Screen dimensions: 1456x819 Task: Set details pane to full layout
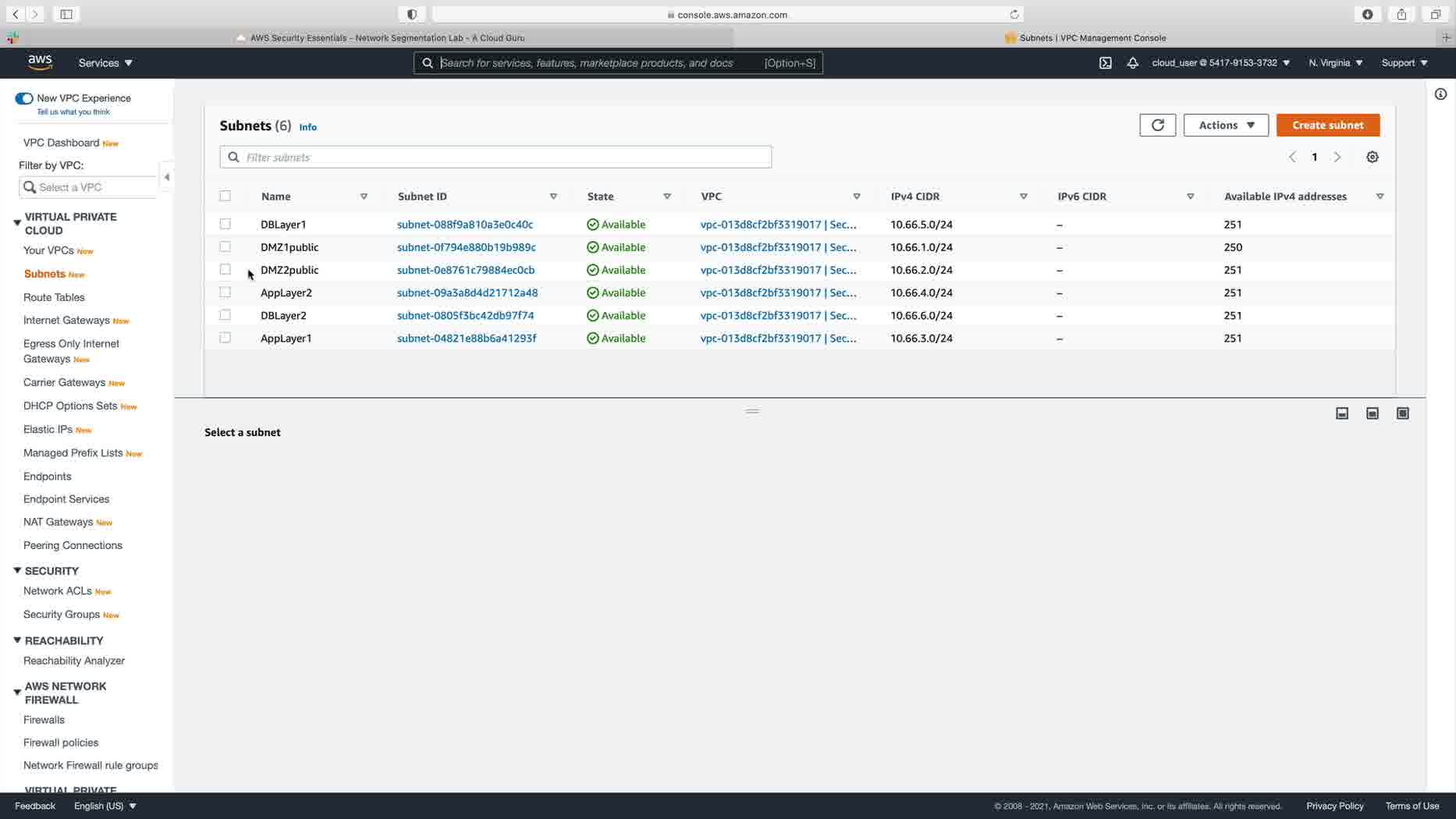coord(1403,413)
